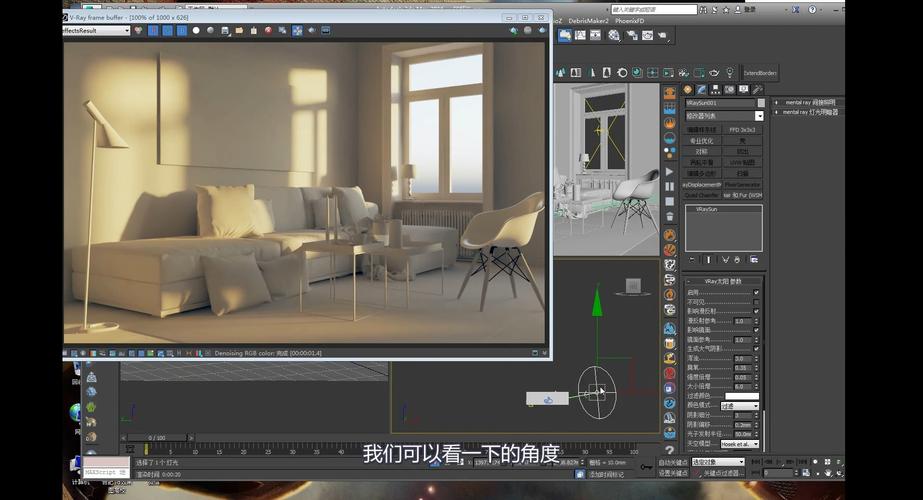Select VRaySun in the modifier stack
This screenshot has width=923, height=500.
pos(706,209)
